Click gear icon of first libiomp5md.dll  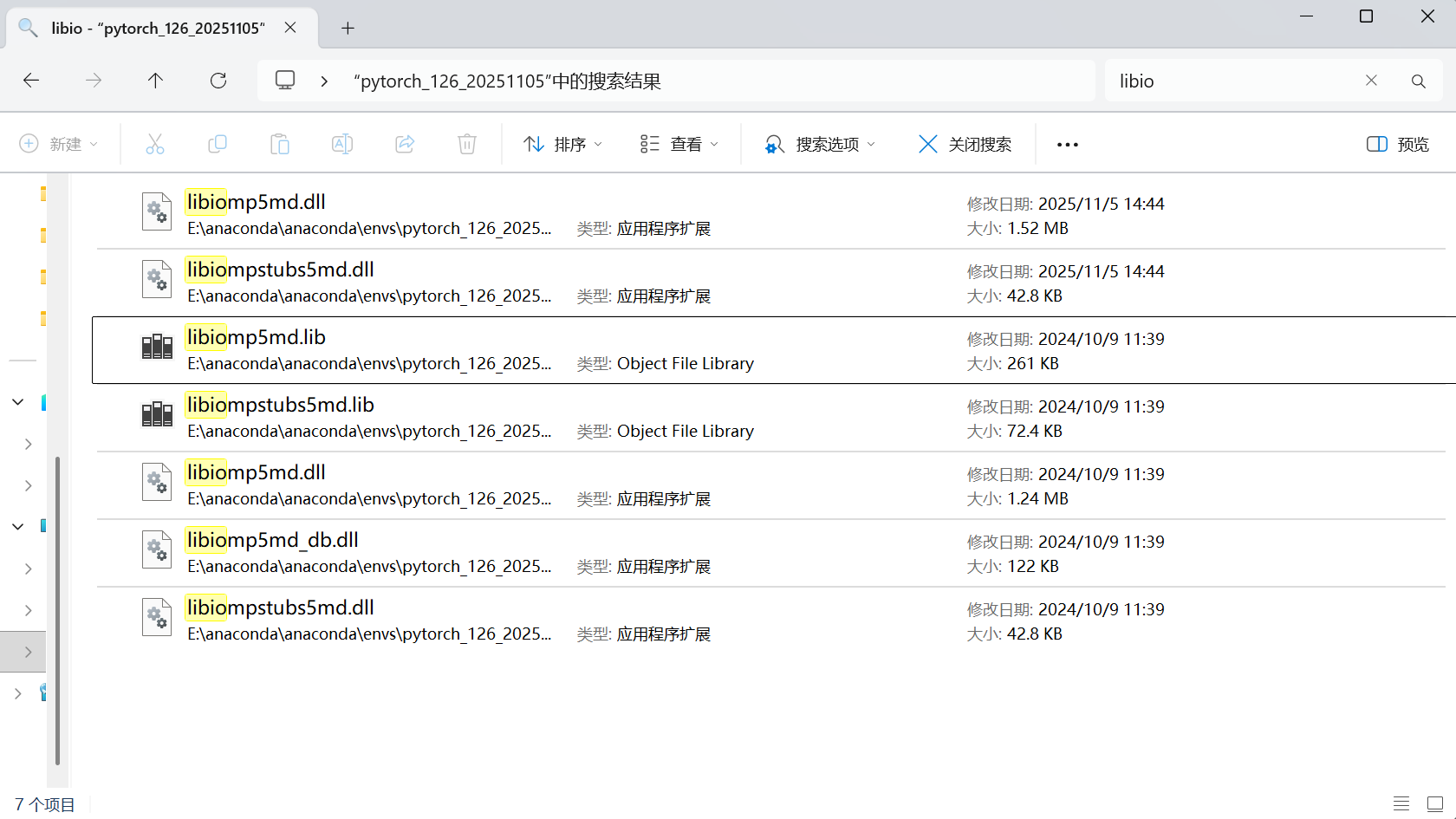157,211
